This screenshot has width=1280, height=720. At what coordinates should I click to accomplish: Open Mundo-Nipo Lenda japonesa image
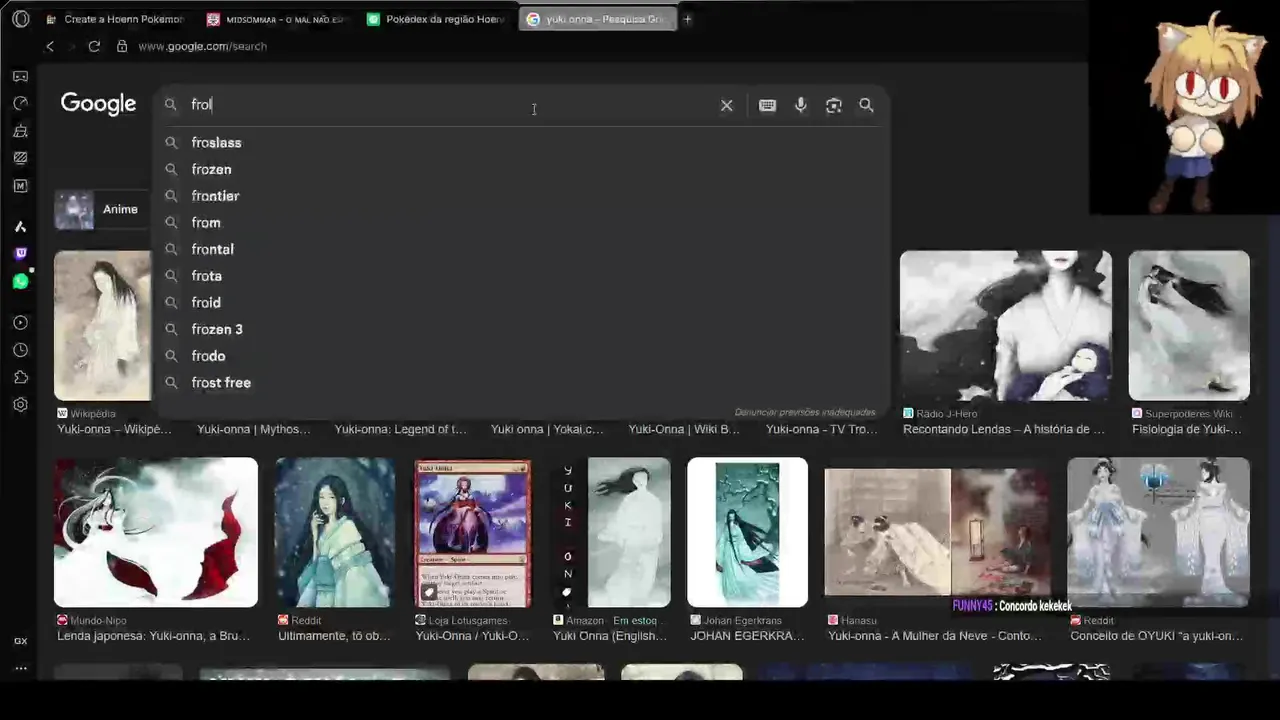[x=155, y=533]
